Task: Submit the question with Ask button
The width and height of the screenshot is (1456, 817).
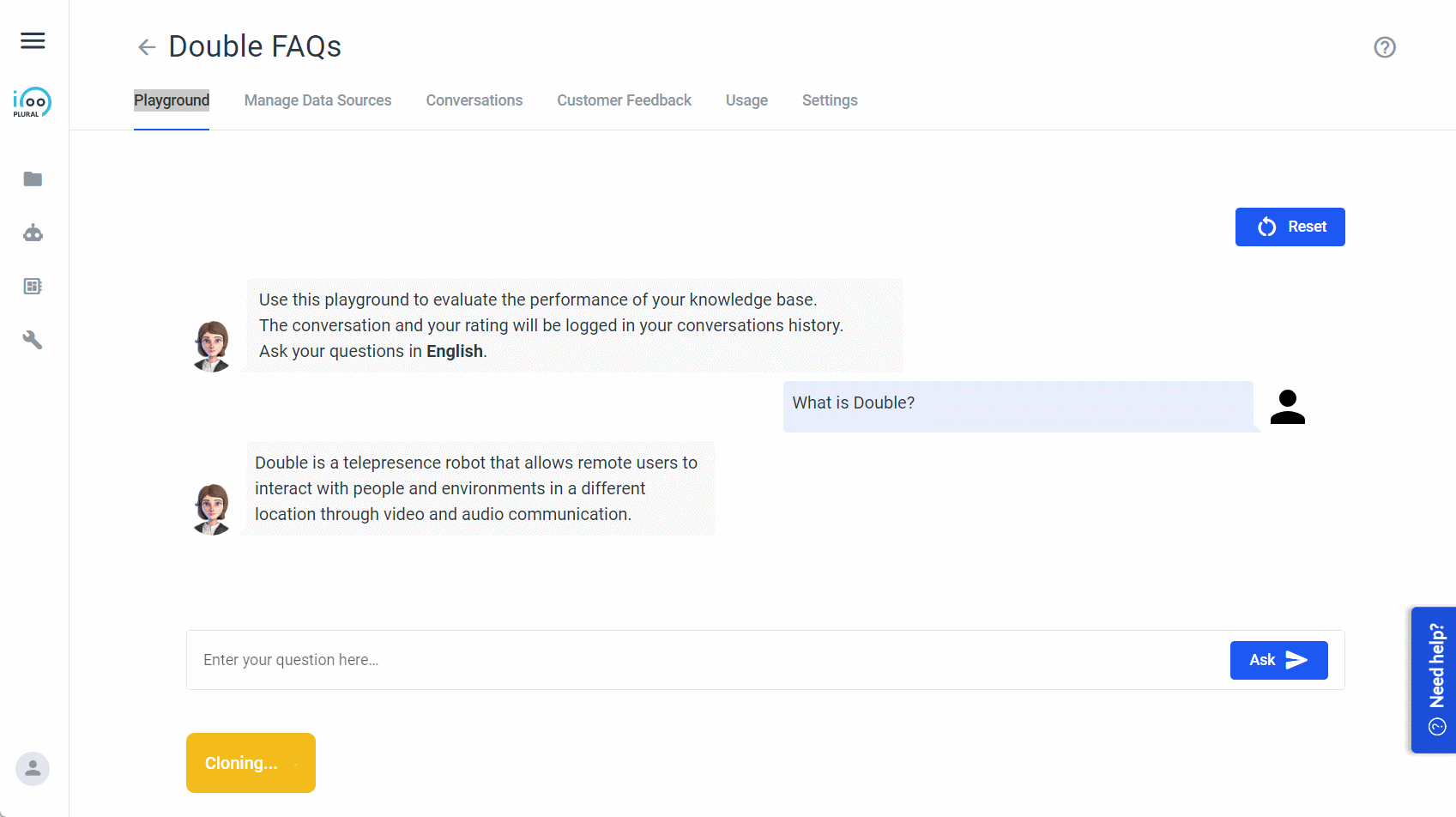Action: (1278, 660)
